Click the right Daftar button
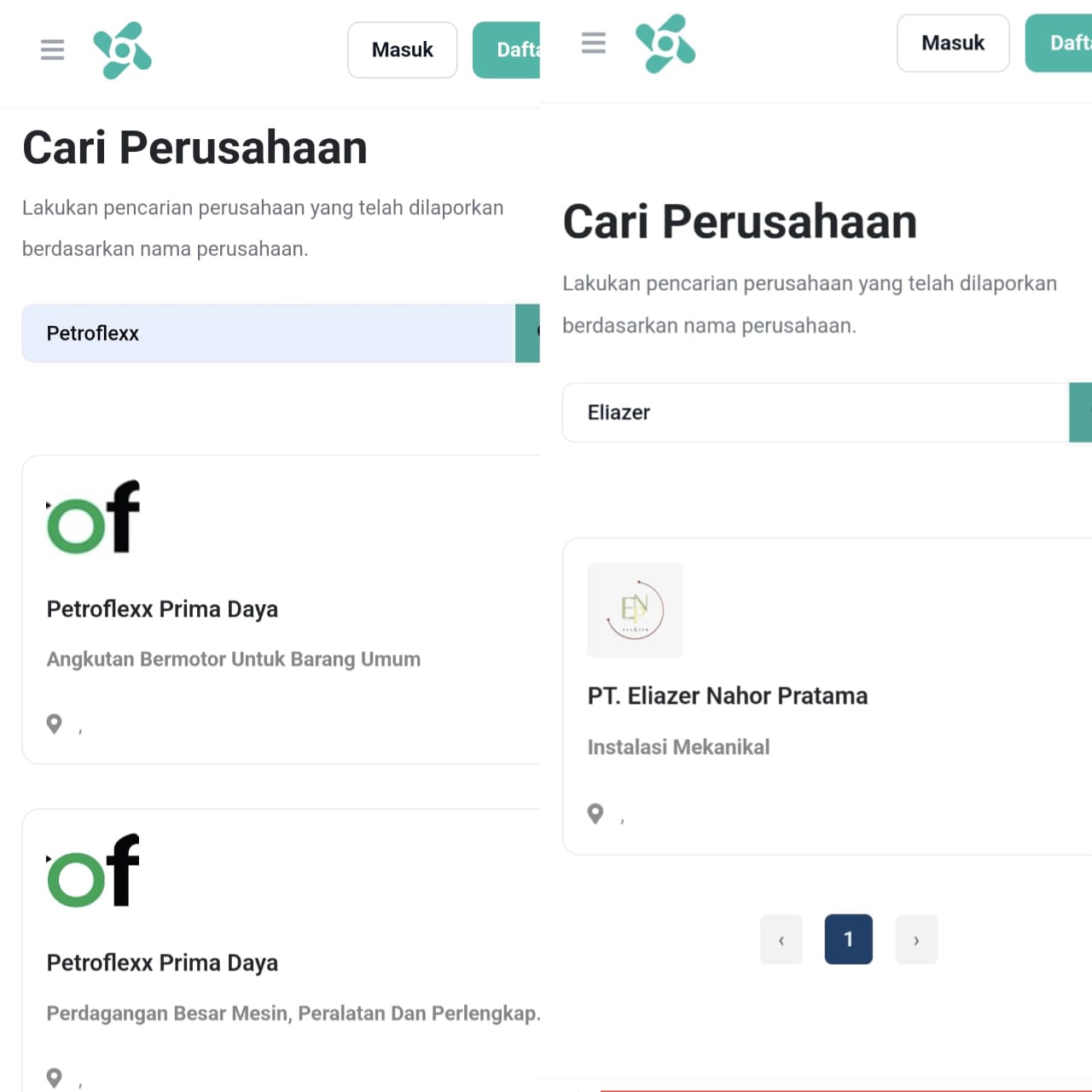1092x1092 pixels. pyautogui.click(x=1059, y=43)
